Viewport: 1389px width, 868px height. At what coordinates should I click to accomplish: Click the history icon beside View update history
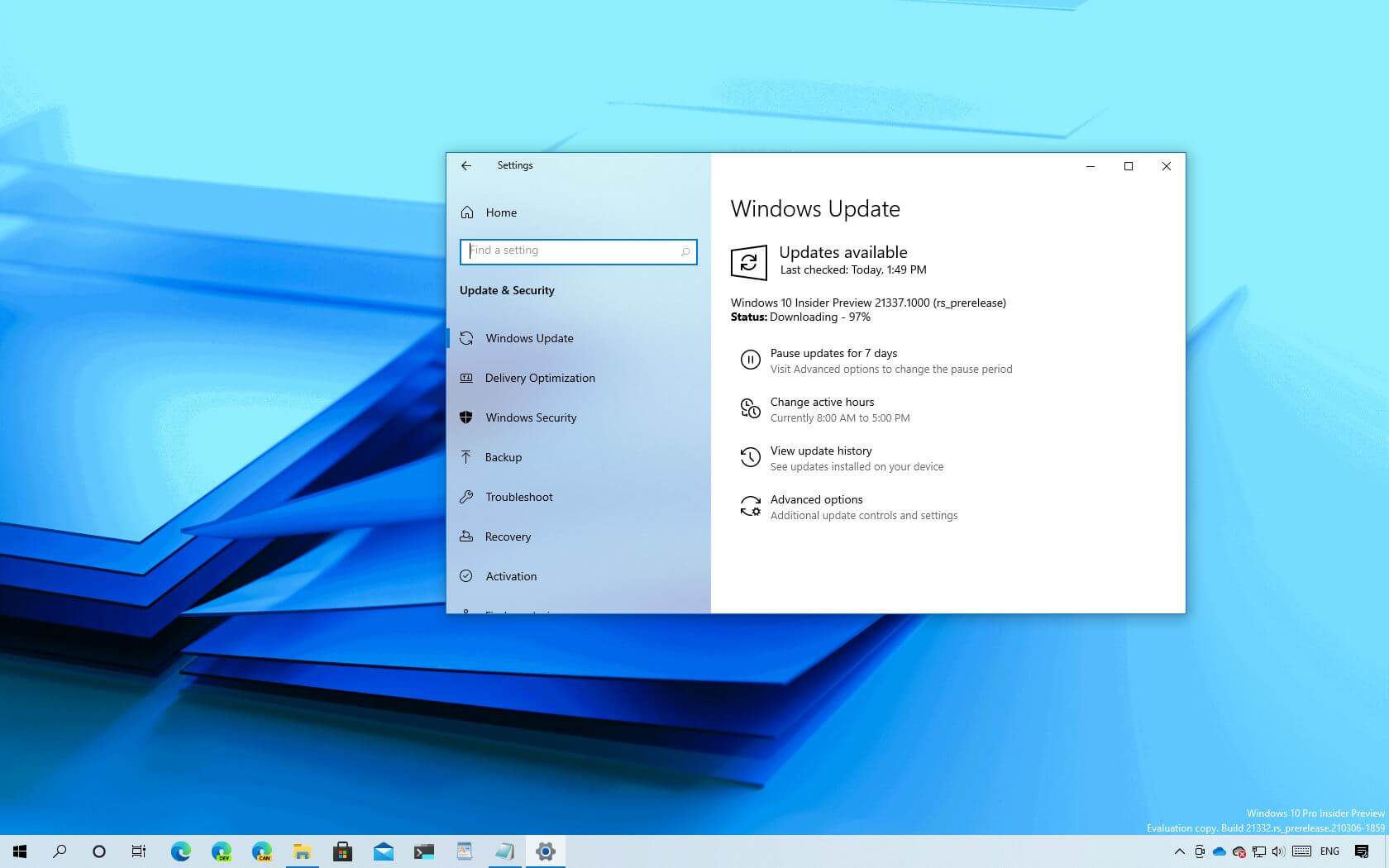coord(750,457)
